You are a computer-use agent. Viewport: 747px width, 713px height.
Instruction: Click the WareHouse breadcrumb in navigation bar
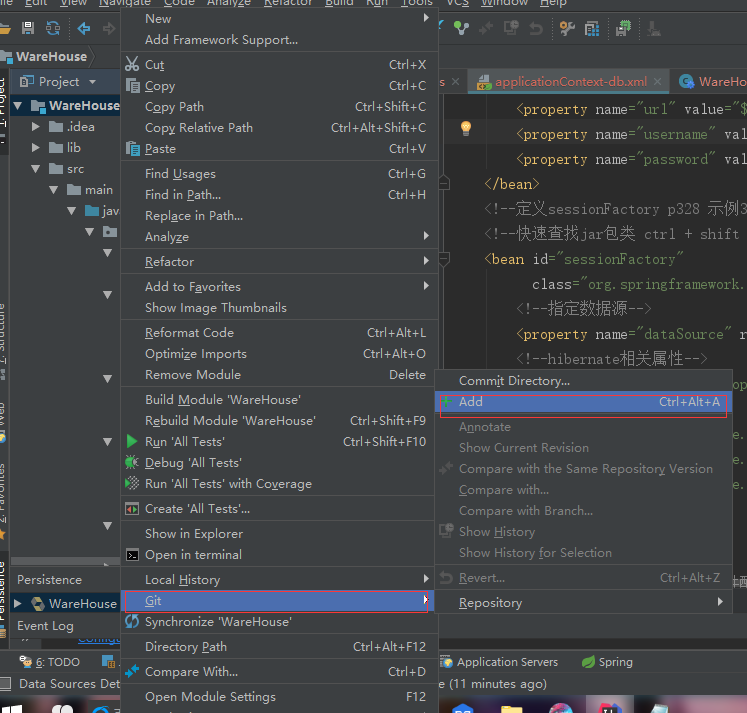51,57
